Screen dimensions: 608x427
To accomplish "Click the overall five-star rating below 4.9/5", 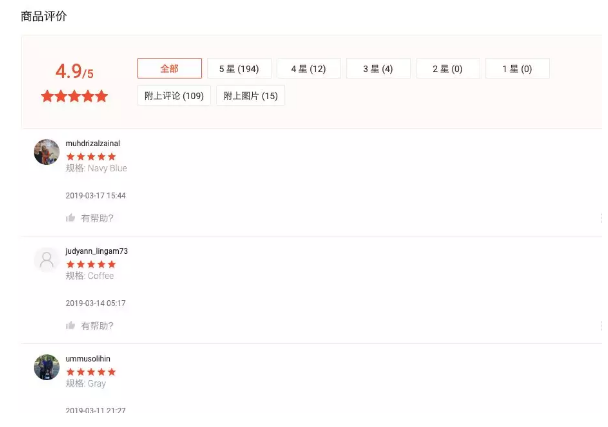I will tap(74, 96).
